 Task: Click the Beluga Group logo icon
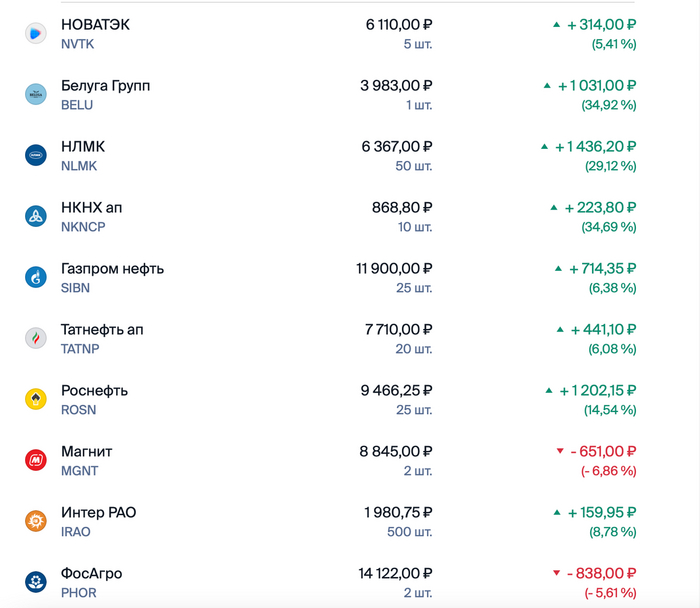click(x=36, y=94)
